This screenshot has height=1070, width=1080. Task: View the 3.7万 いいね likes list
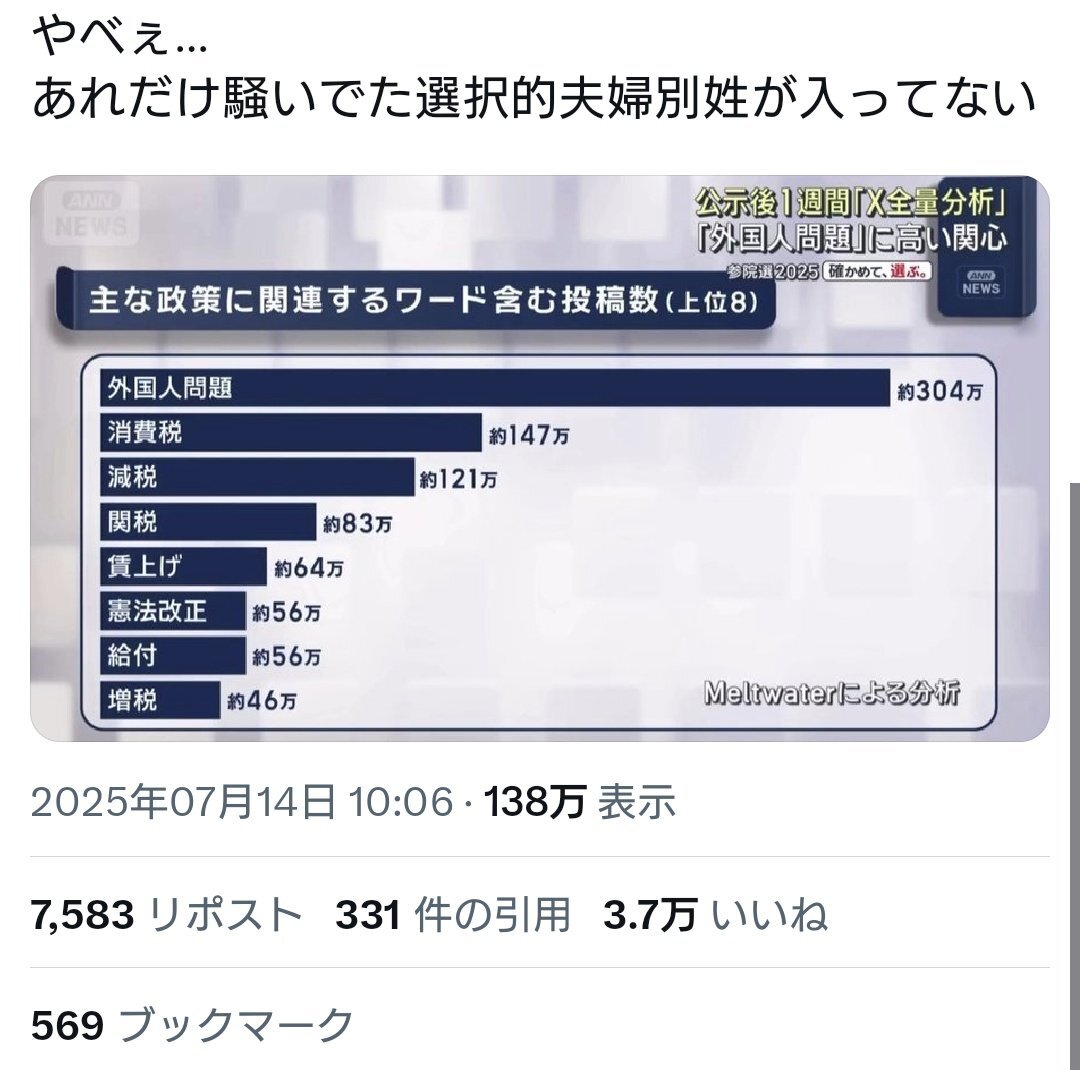[x=715, y=915]
